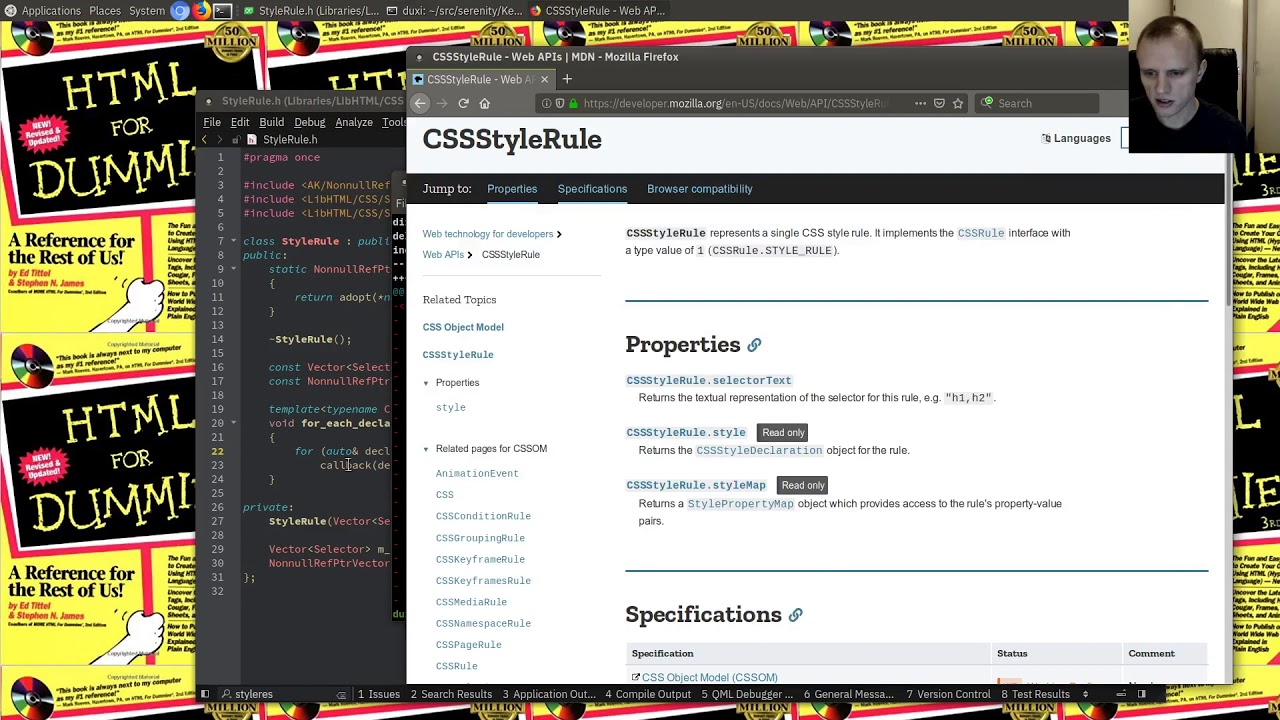This screenshot has width=1280, height=720.
Task: Show the General Messages pane
Action: coord(849,694)
